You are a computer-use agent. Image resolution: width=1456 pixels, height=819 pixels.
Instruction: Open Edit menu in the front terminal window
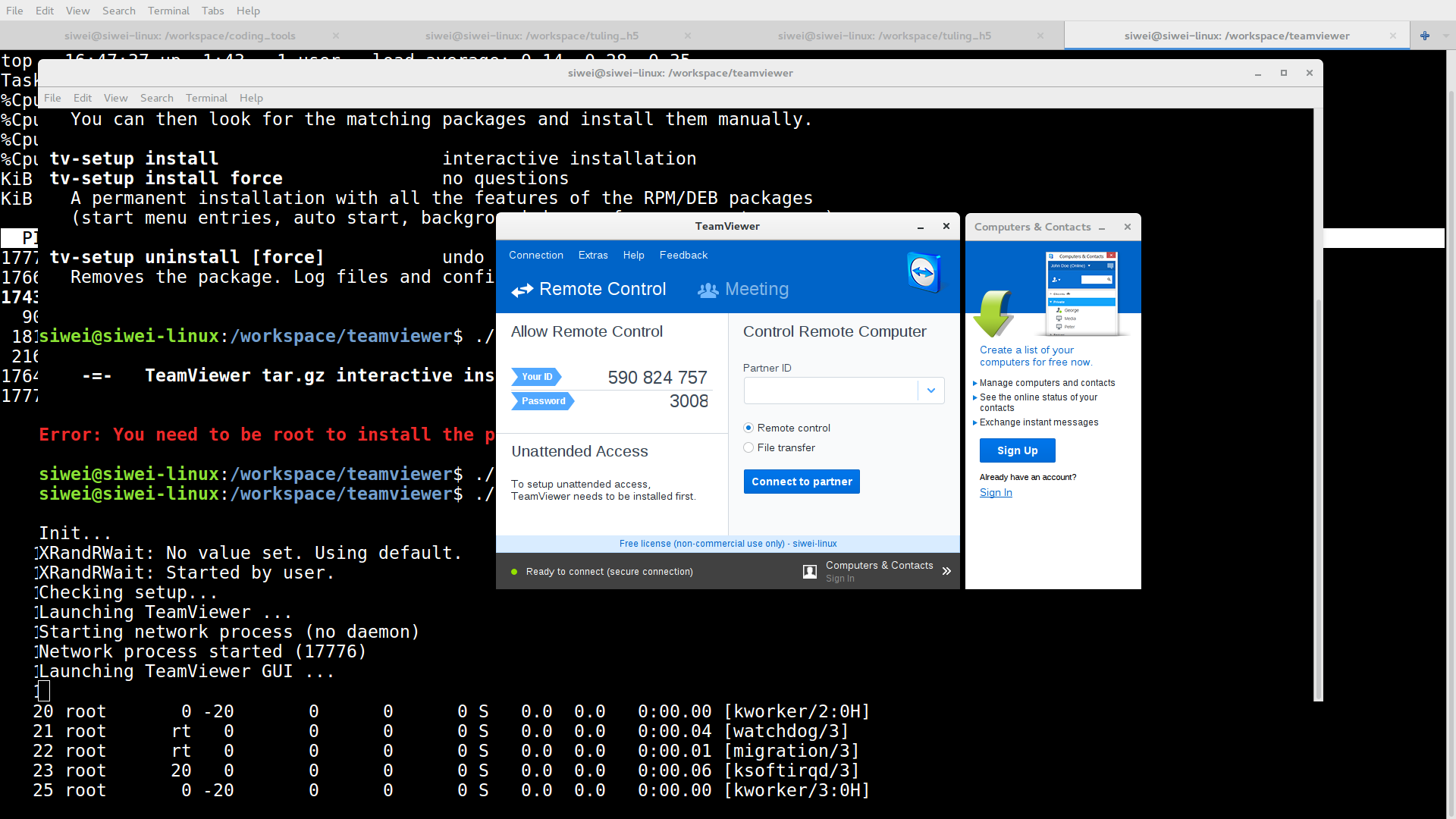click(83, 98)
